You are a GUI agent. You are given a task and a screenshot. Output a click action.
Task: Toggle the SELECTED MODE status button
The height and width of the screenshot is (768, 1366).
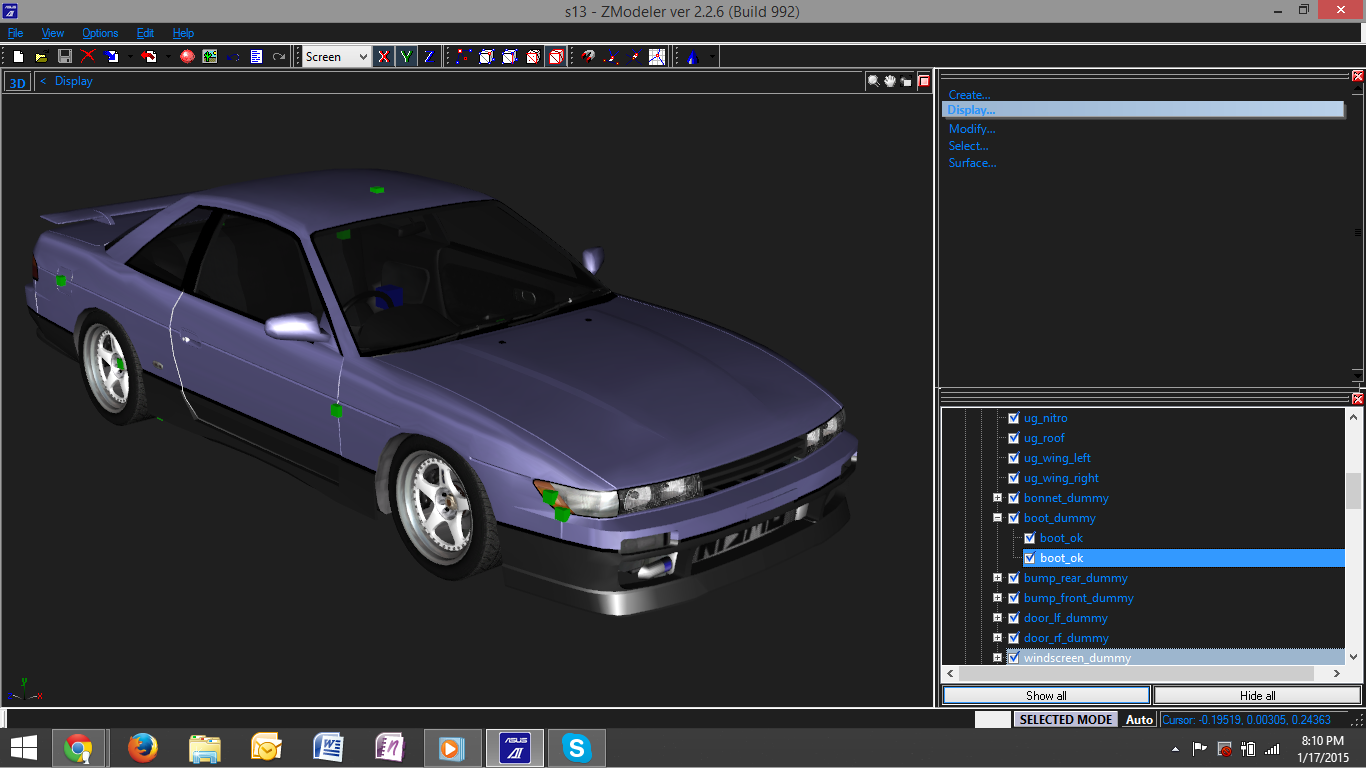pos(1066,720)
